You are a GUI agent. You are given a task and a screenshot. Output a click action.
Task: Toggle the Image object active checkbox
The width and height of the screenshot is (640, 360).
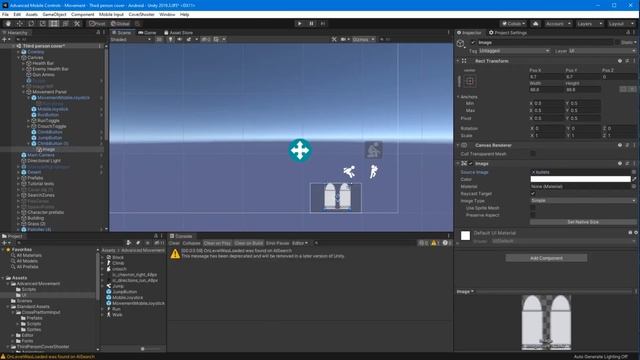pos(473,42)
